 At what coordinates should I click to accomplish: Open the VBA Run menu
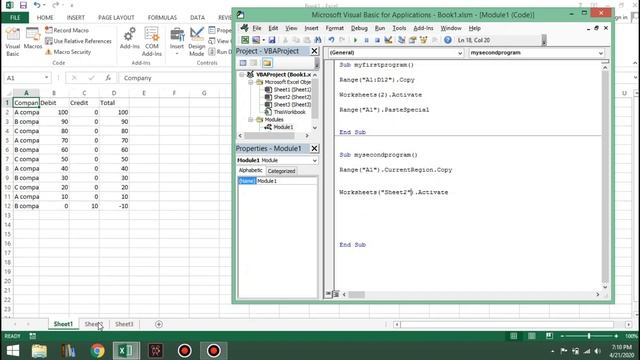click(380, 28)
